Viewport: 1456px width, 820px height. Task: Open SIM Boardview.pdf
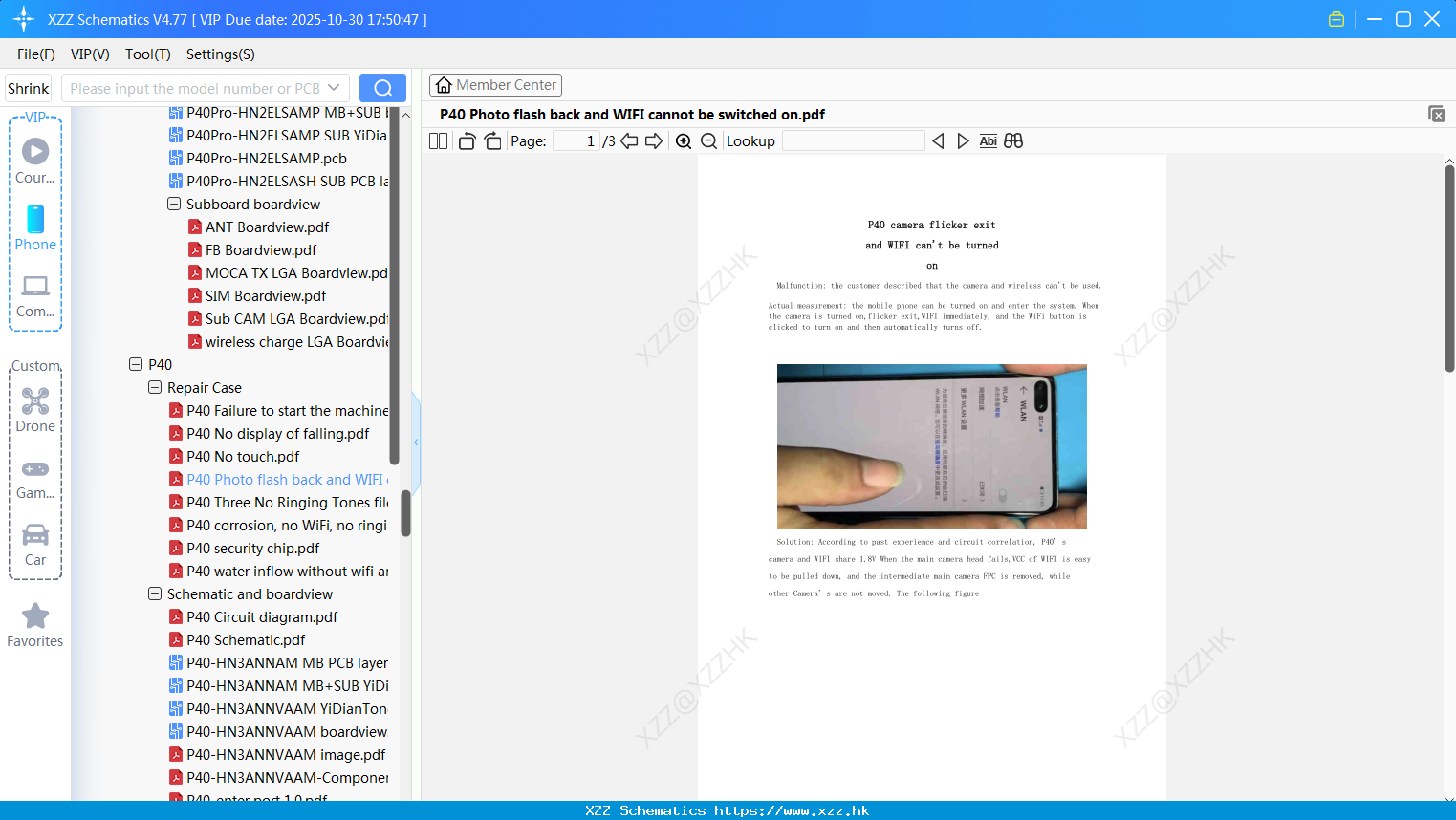(x=266, y=295)
